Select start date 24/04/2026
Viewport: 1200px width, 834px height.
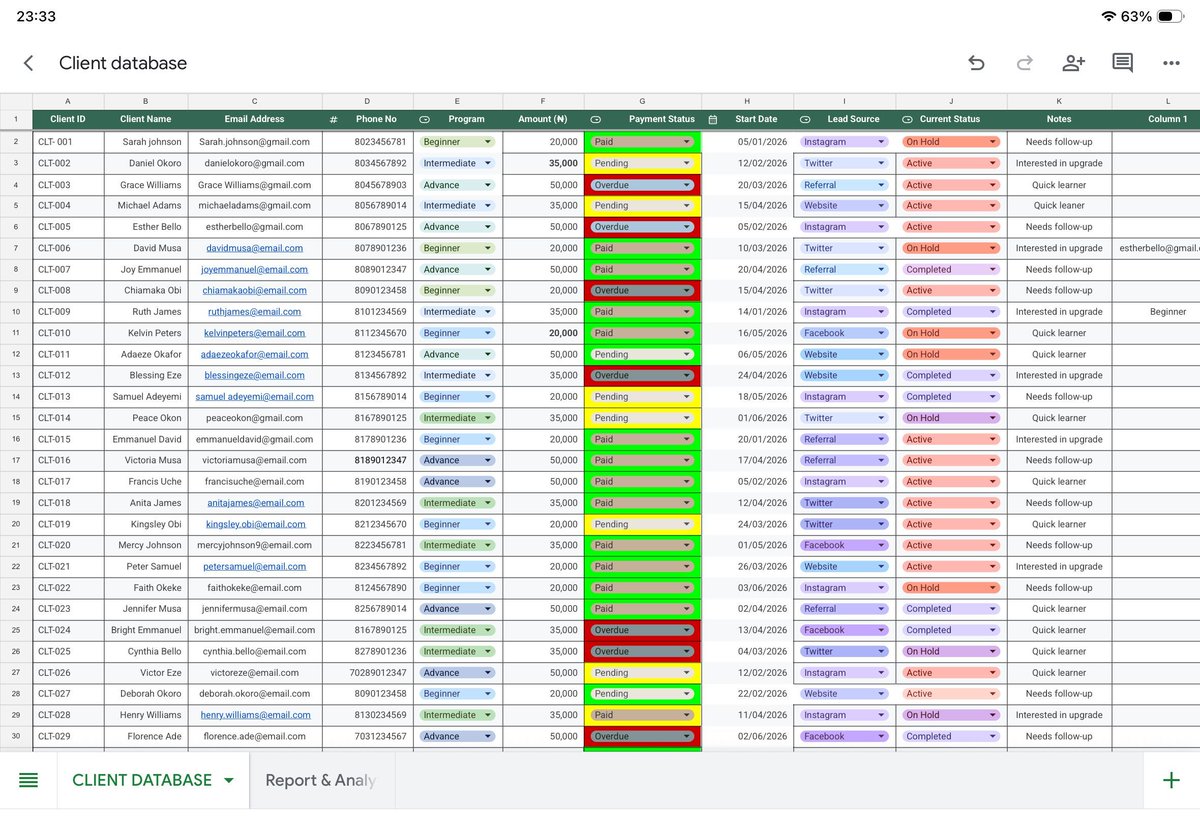pyautogui.click(x=748, y=375)
